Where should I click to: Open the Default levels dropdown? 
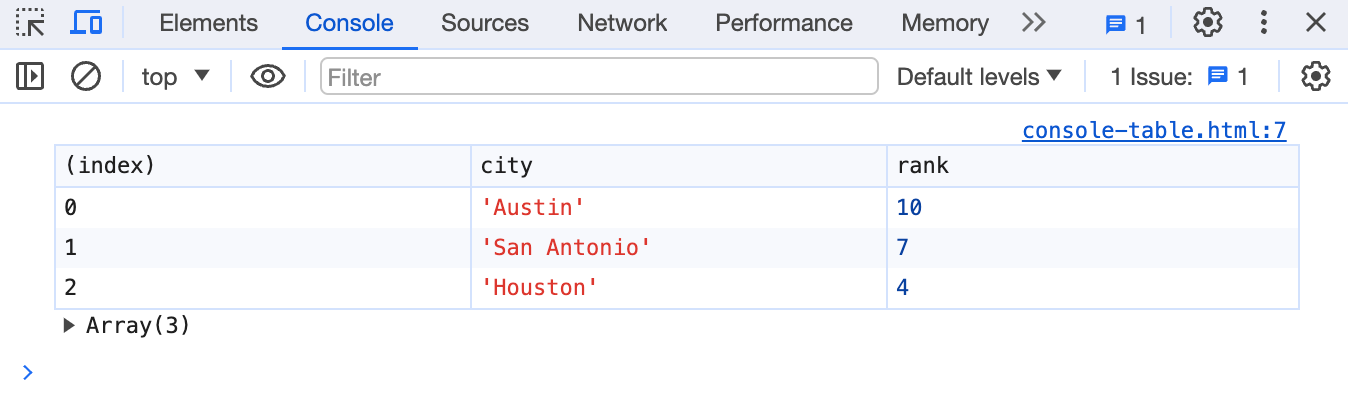pos(979,76)
